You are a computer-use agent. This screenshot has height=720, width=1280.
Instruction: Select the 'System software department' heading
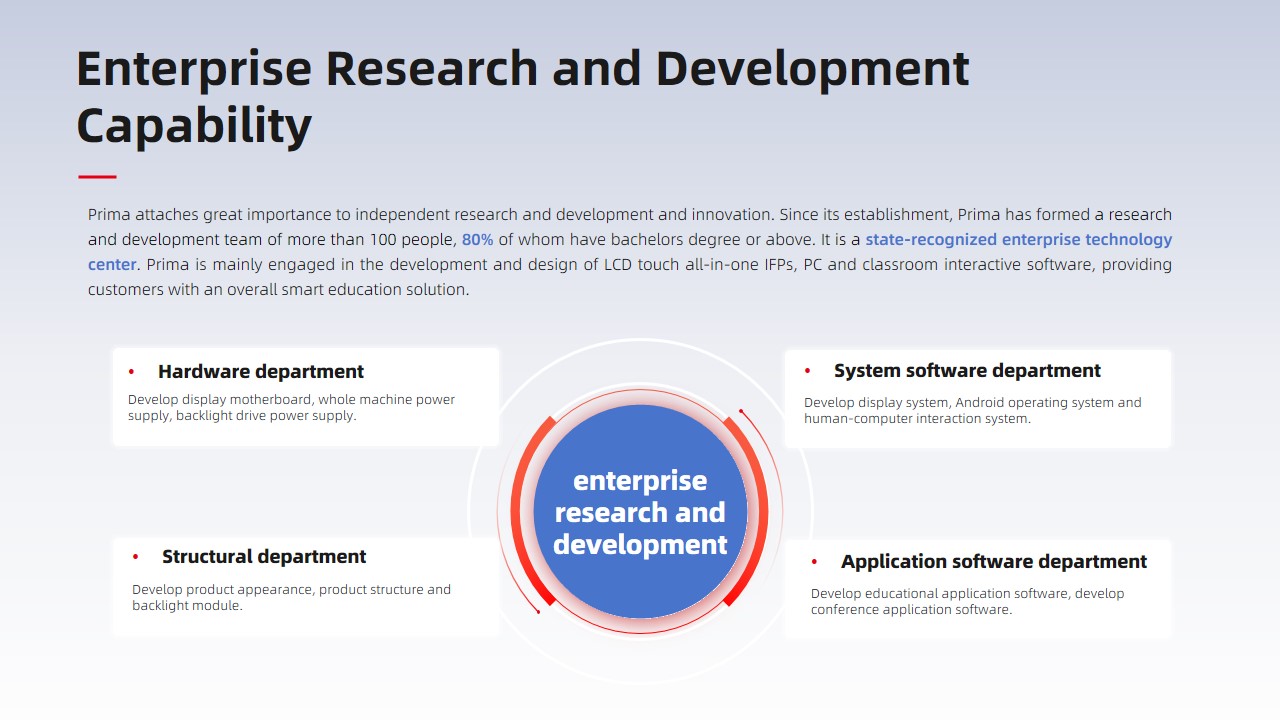point(966,371)
